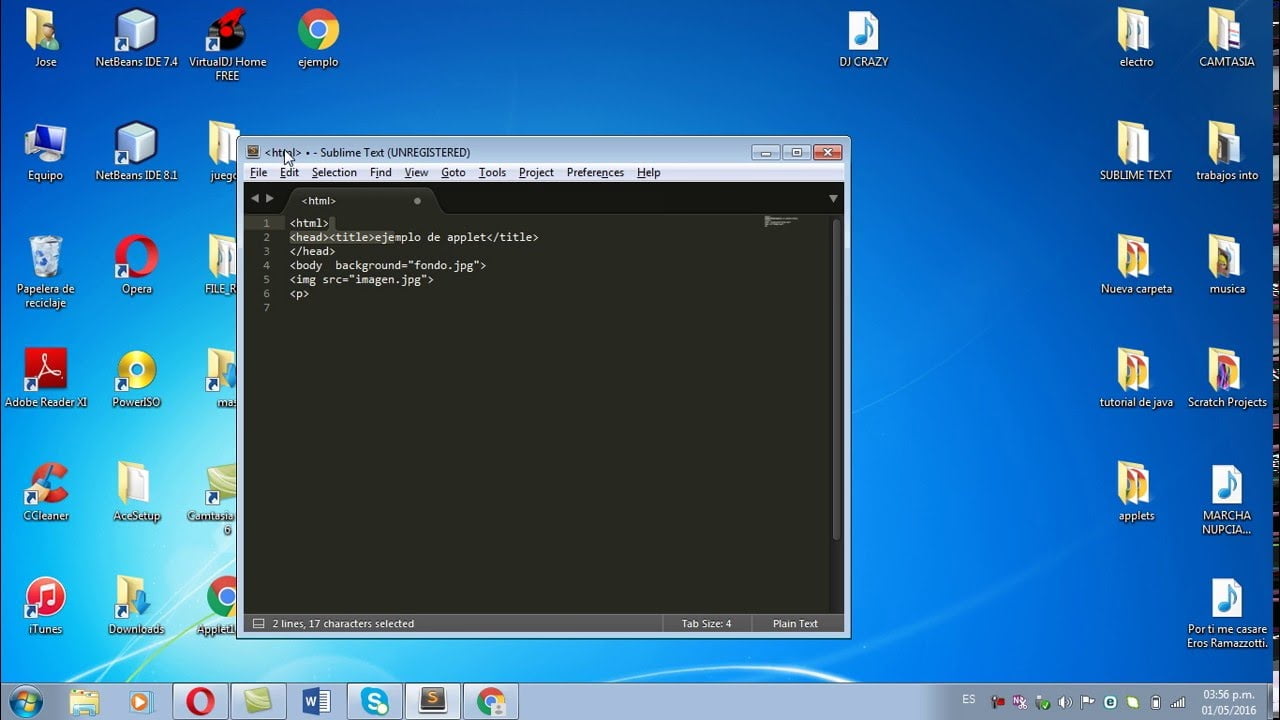Open the Windows Start menu
The image size is (1280, 720).
27,701
